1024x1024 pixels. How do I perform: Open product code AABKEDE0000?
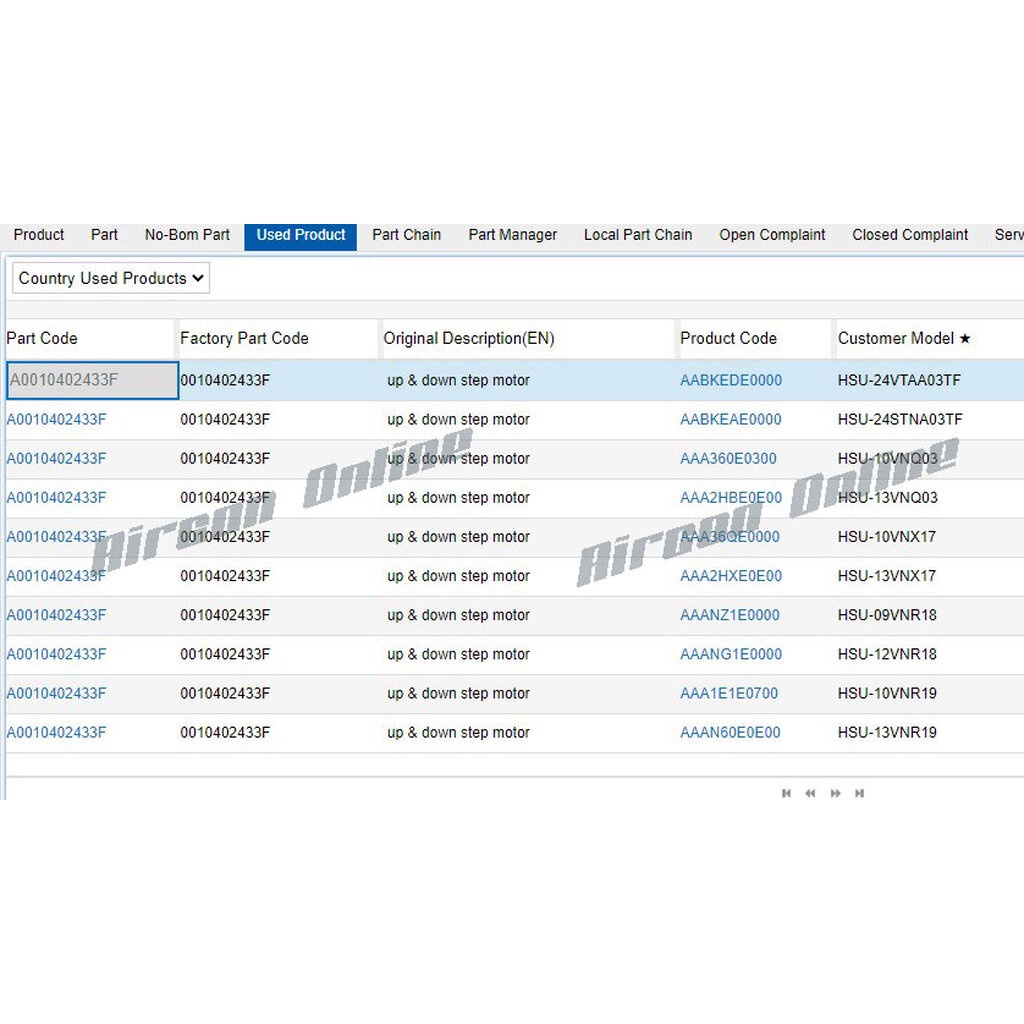(x=731, y=380)
